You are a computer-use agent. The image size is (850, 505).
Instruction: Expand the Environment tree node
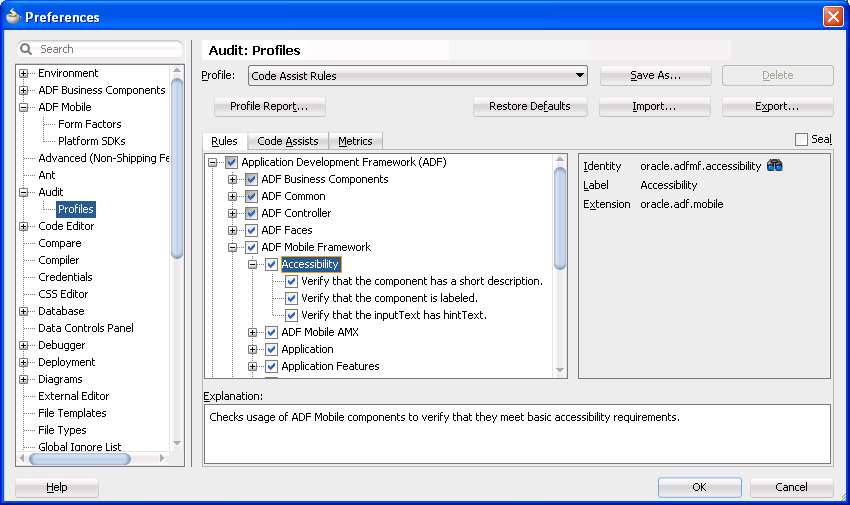(23, 73)
